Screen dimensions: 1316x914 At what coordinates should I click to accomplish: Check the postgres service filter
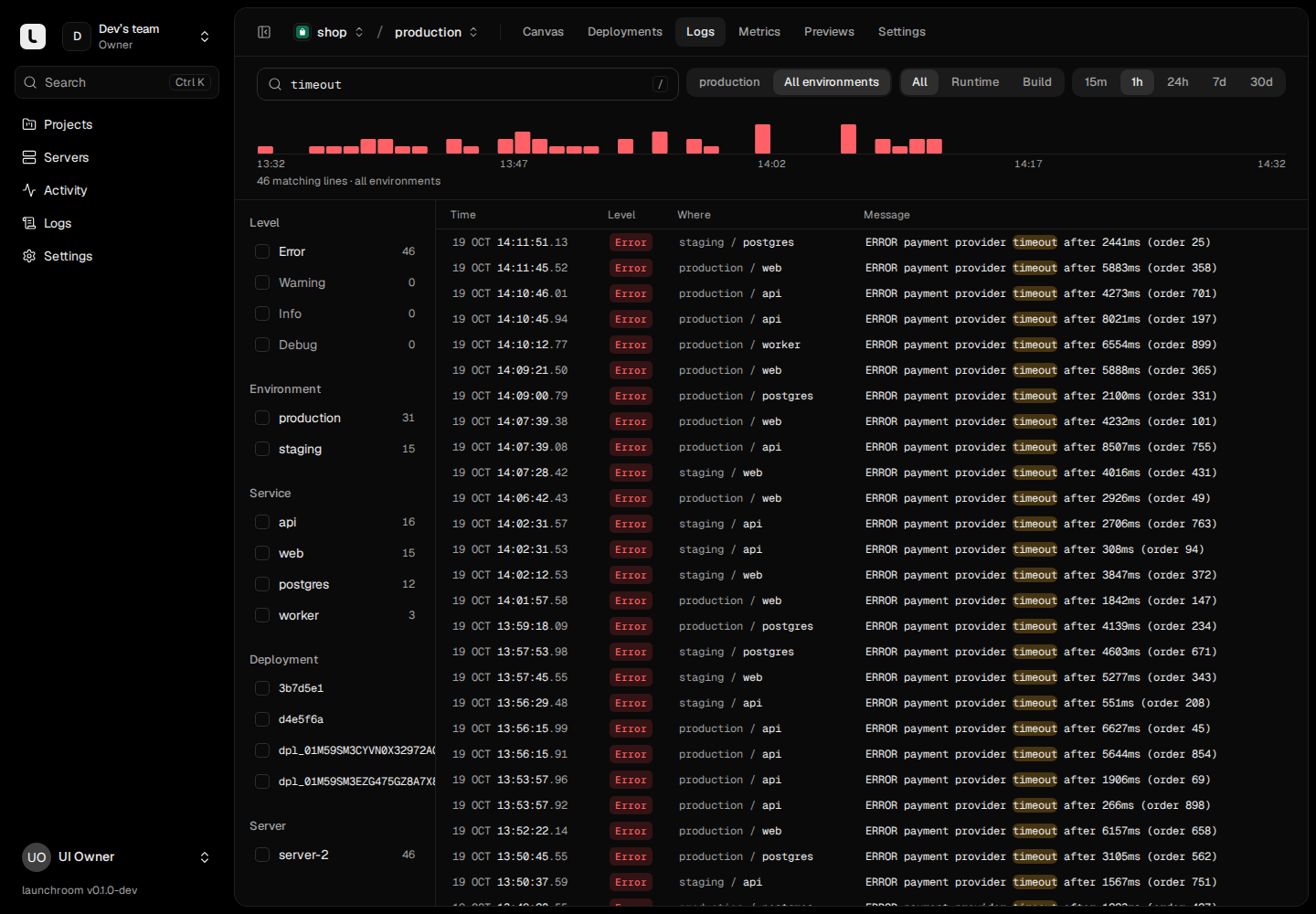coord(262,584)
